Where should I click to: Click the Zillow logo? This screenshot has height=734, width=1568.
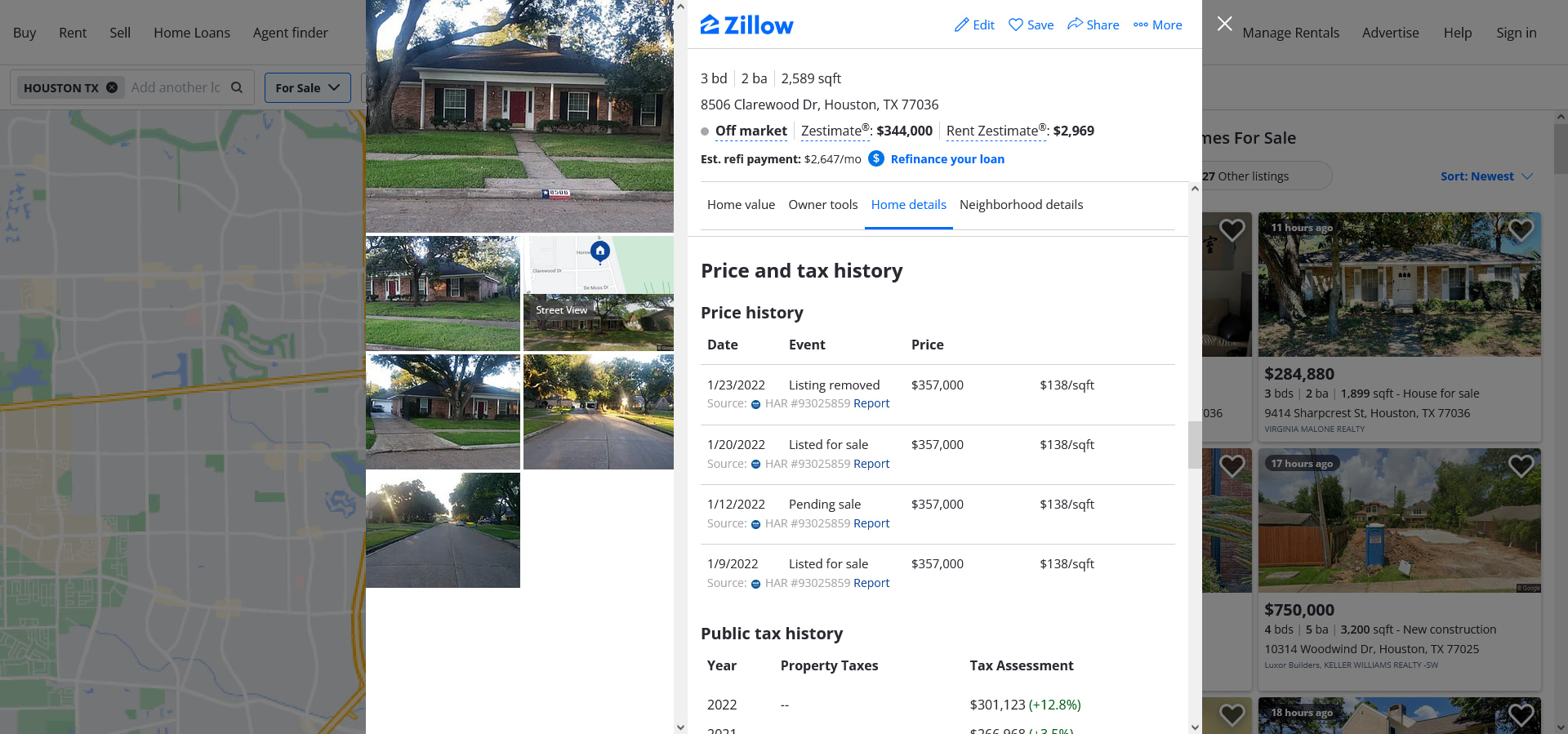pyautogui.click(x=746, y=24)
